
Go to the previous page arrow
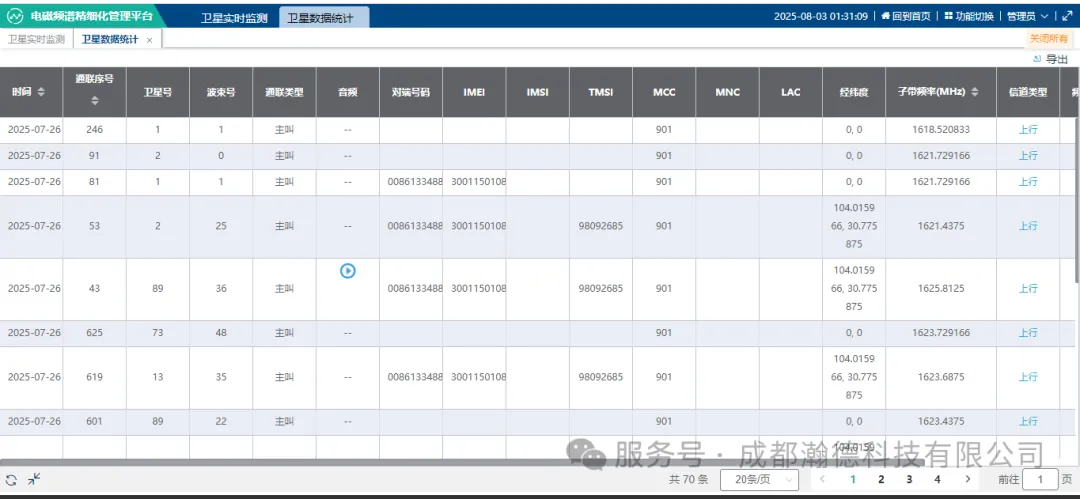pos(822,479)
